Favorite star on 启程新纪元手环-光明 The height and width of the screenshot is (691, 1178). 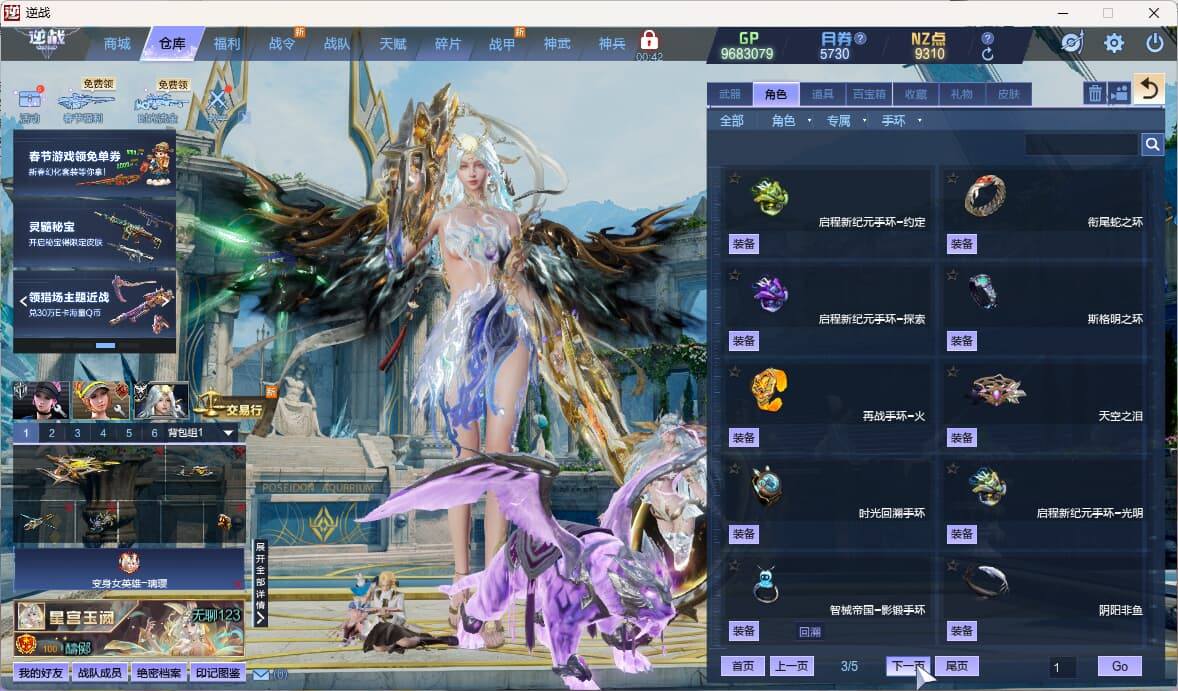pyautogui.click(x=952, y=468)
